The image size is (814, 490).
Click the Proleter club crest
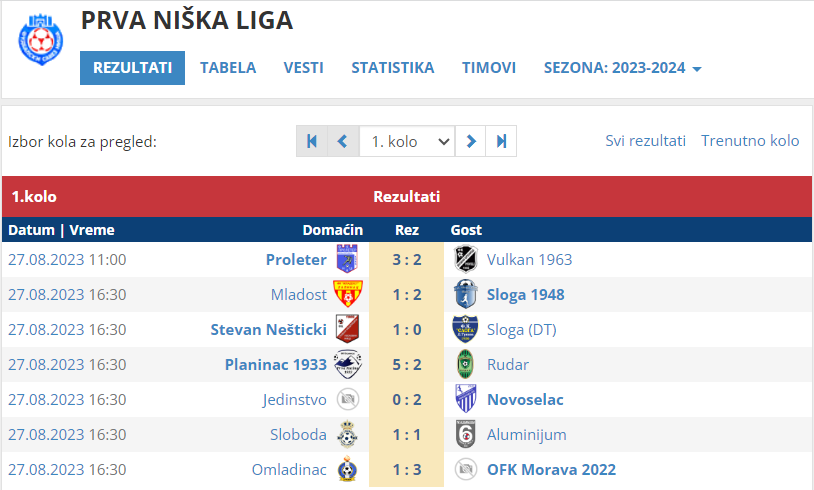point(347,259)
